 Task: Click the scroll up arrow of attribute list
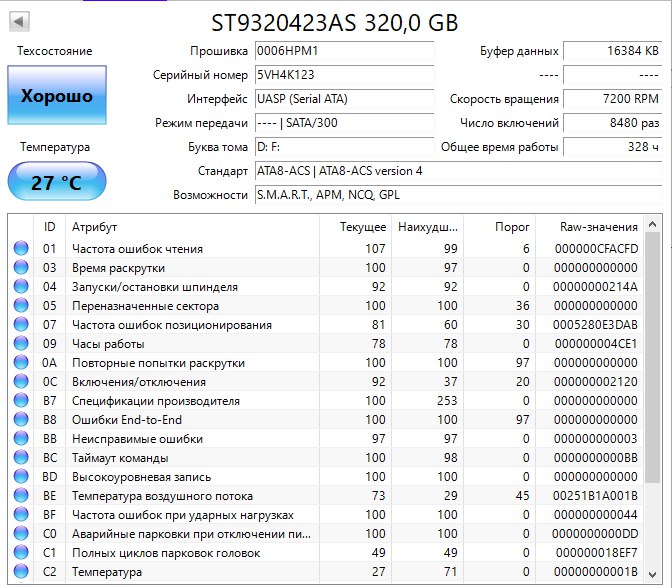pyautogui.click(x=652, y=224)
